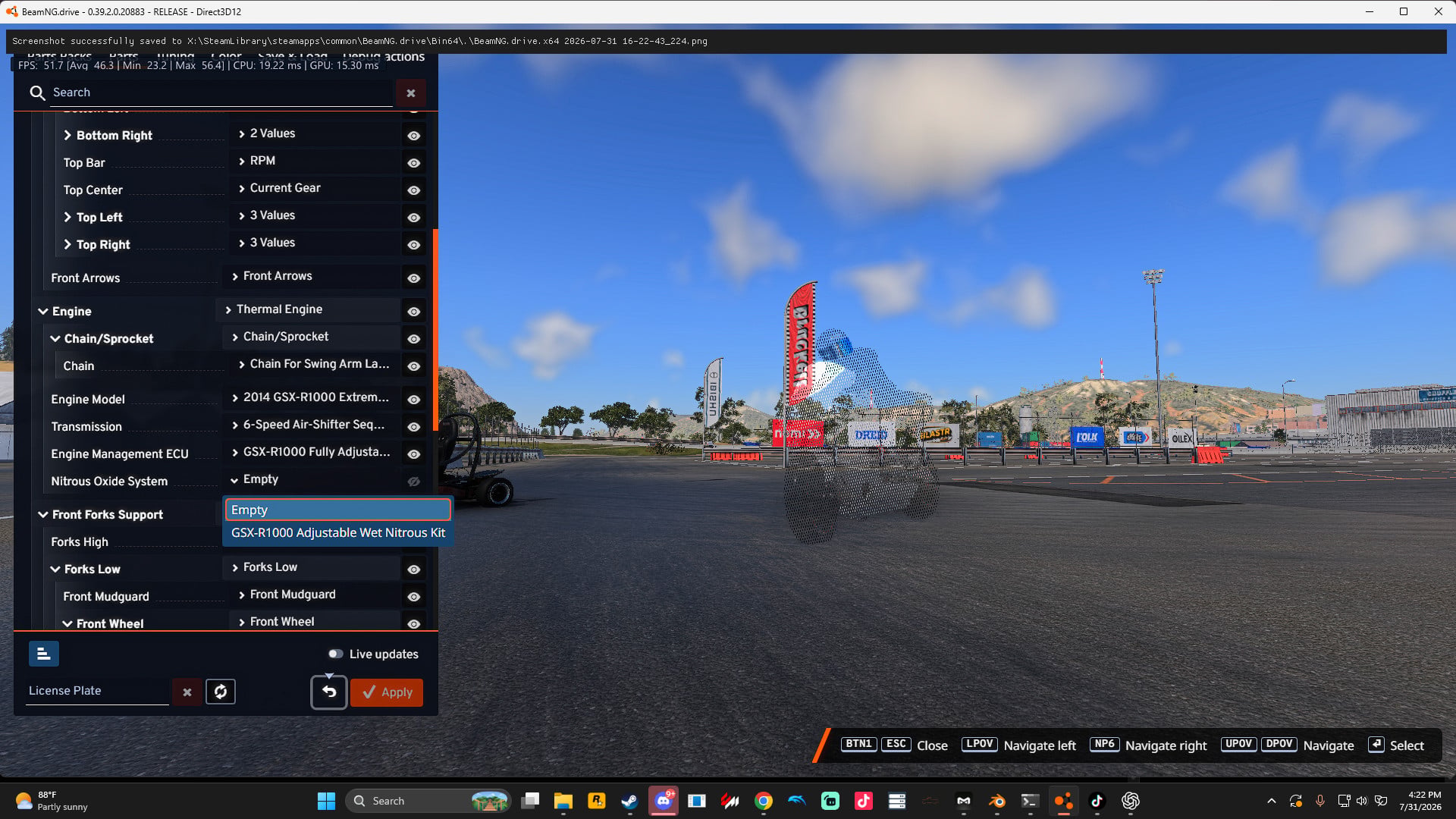Toggle visibility of Chain/Sprocket part

tap(413, 339)
